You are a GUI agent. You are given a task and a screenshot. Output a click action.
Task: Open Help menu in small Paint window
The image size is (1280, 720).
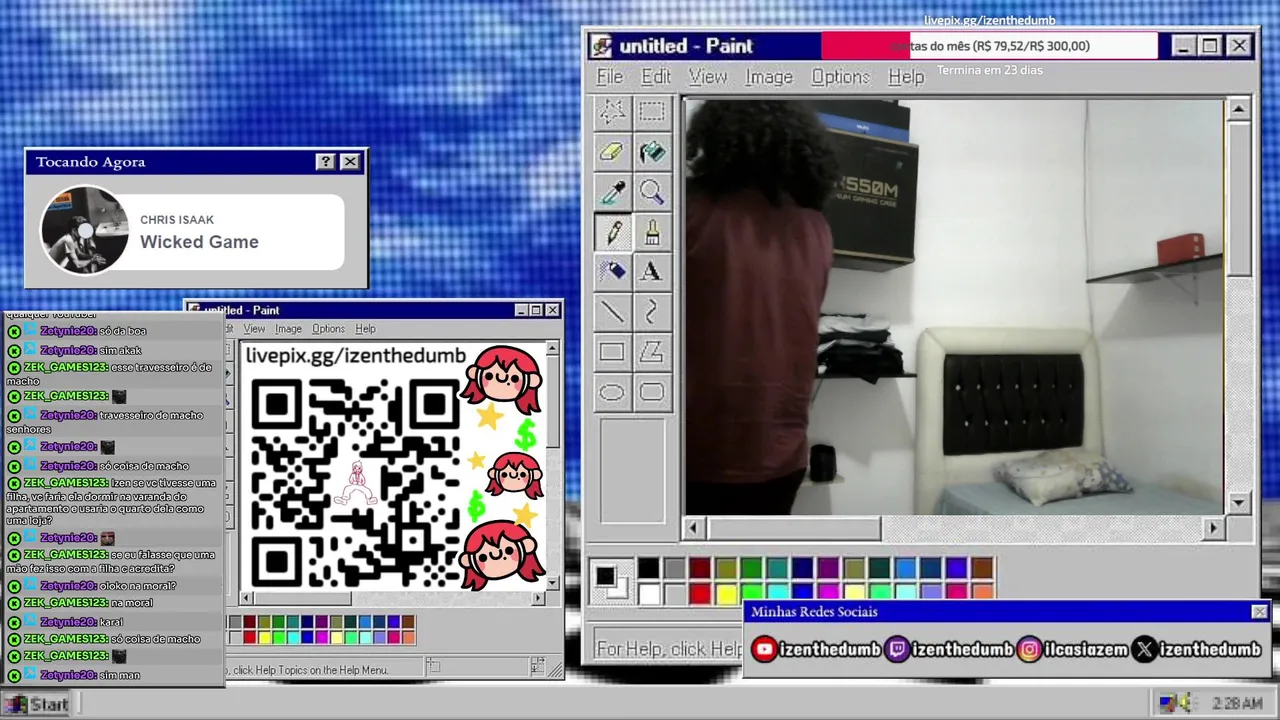coord(365,329)
